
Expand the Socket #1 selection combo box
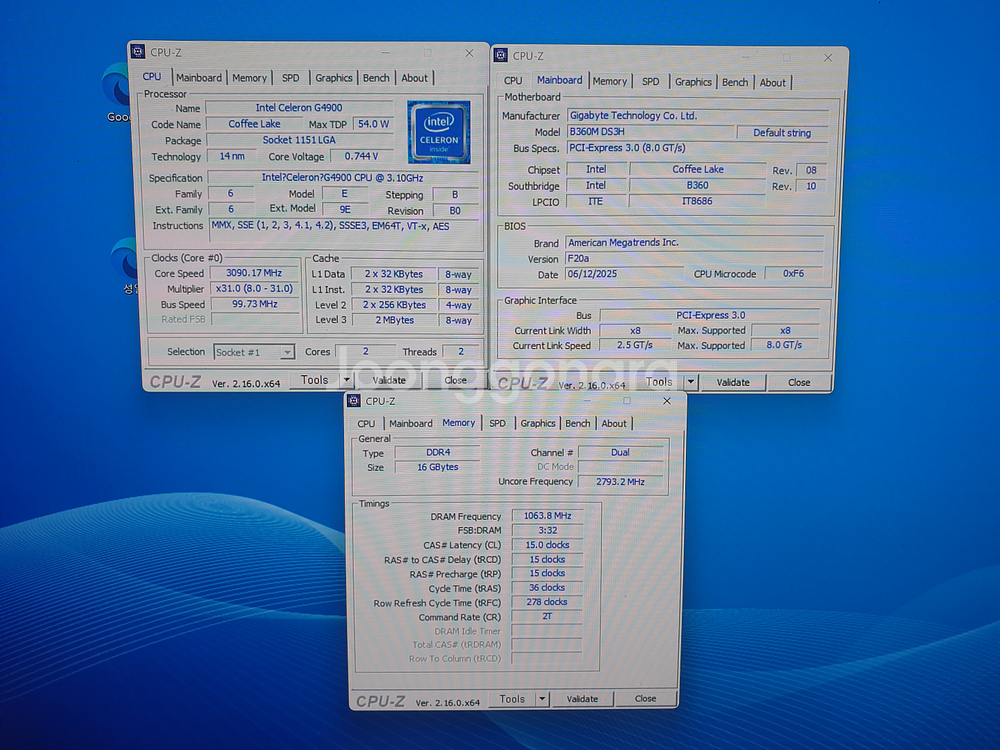coord(286,352)
